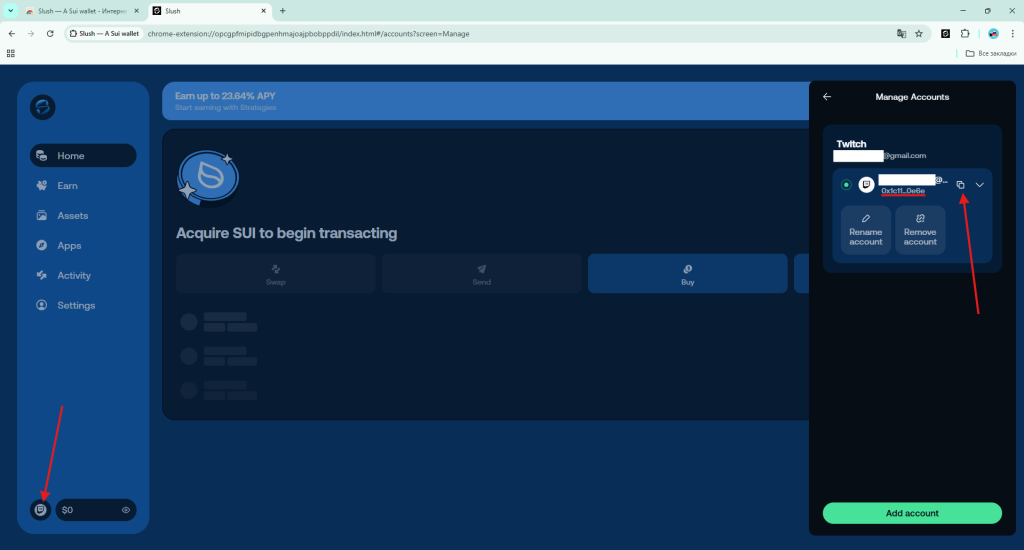Click the $0 balance display

68,510
